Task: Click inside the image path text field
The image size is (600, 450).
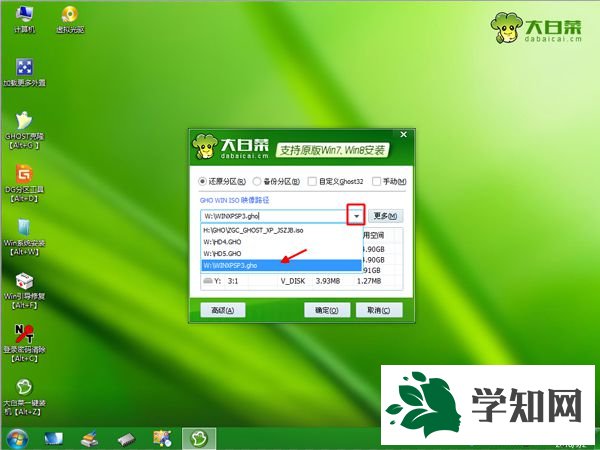Action: click(274, 216)
